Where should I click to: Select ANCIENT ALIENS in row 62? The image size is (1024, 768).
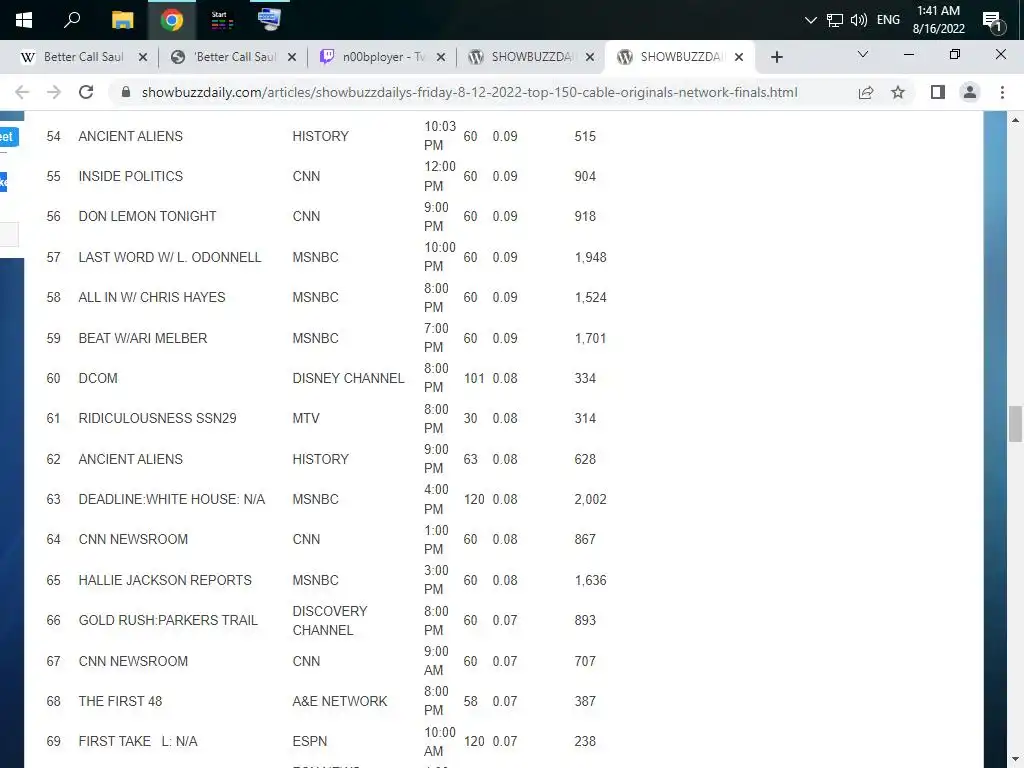[x=131, y=459]
